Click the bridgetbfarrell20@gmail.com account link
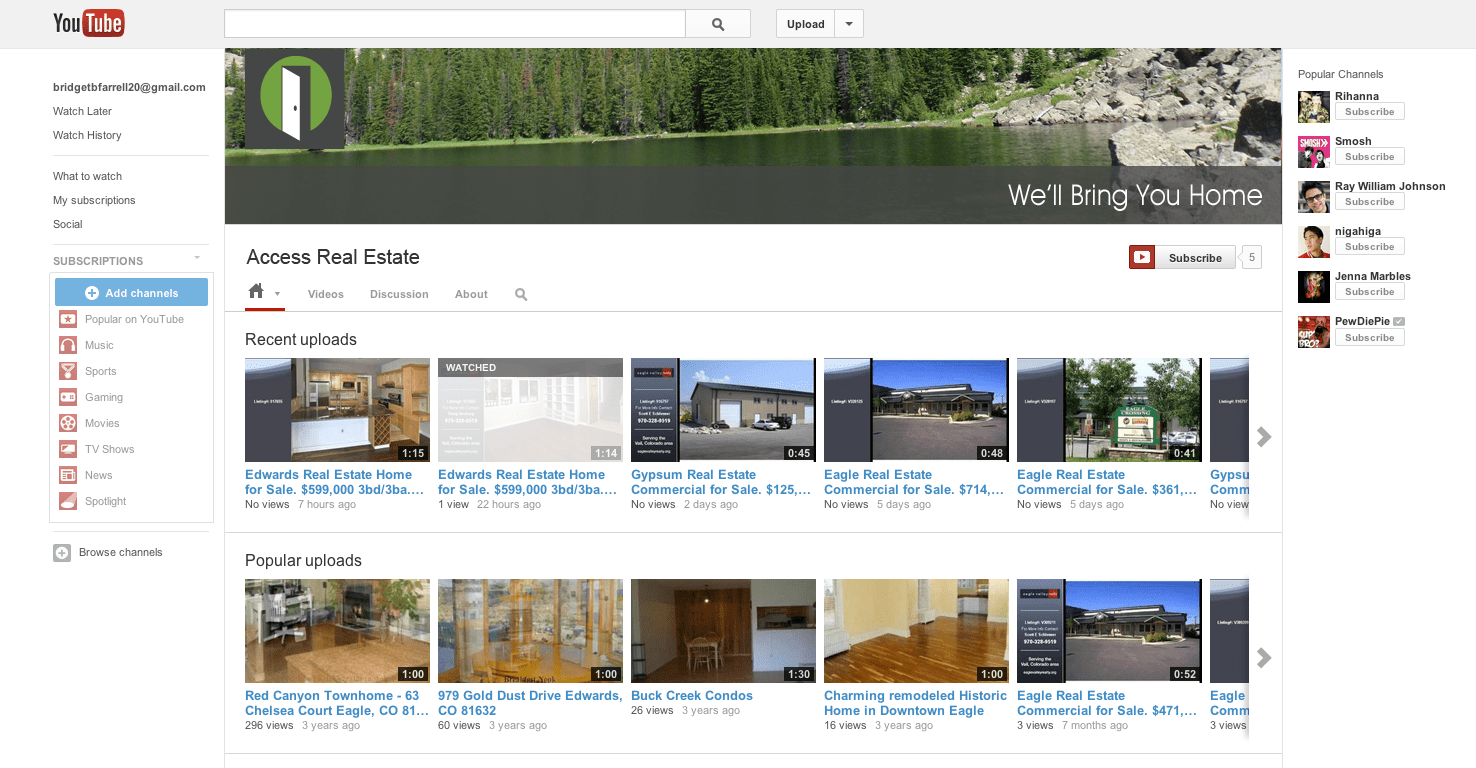Screen dimensions: 1476x768 (x=129, y=87)
